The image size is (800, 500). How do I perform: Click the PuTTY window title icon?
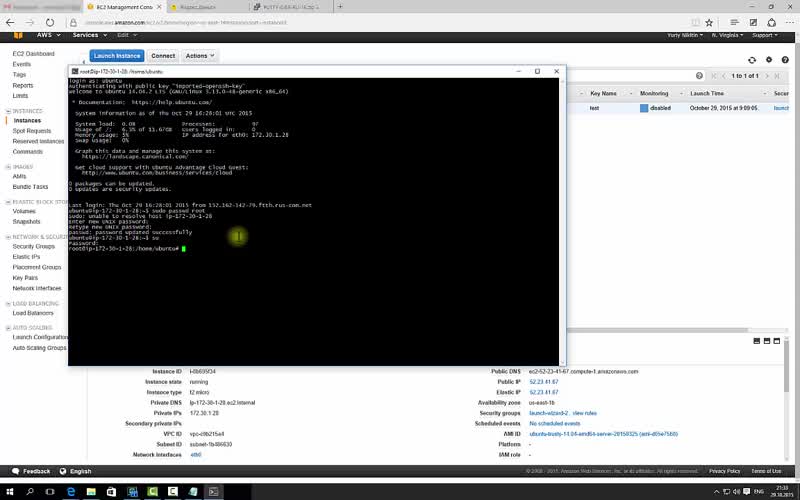[x=75, y=71]
